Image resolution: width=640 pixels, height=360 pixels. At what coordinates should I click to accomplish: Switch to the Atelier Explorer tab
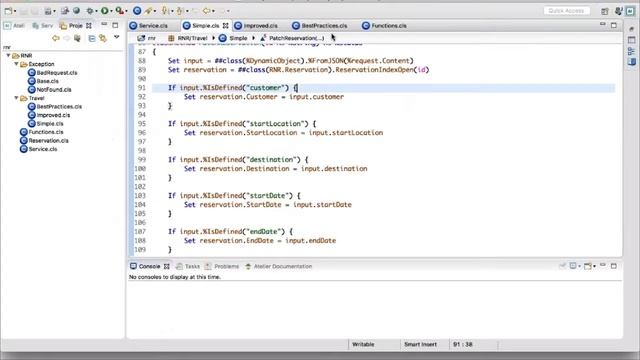pos(15,26)
